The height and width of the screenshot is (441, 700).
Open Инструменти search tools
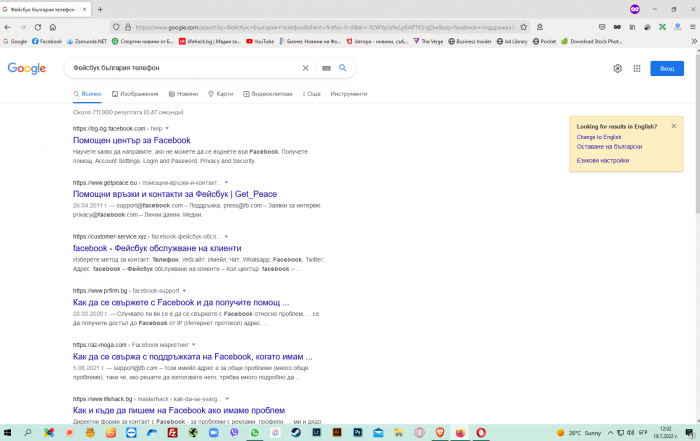pyautogui.click(x=349, y=94)
